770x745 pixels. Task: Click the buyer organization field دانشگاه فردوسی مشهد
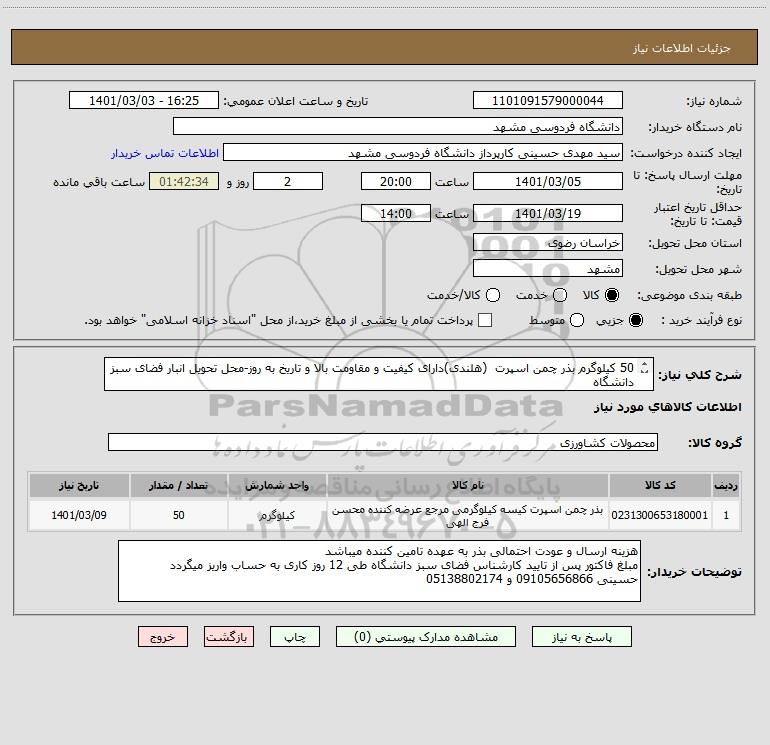398,127
